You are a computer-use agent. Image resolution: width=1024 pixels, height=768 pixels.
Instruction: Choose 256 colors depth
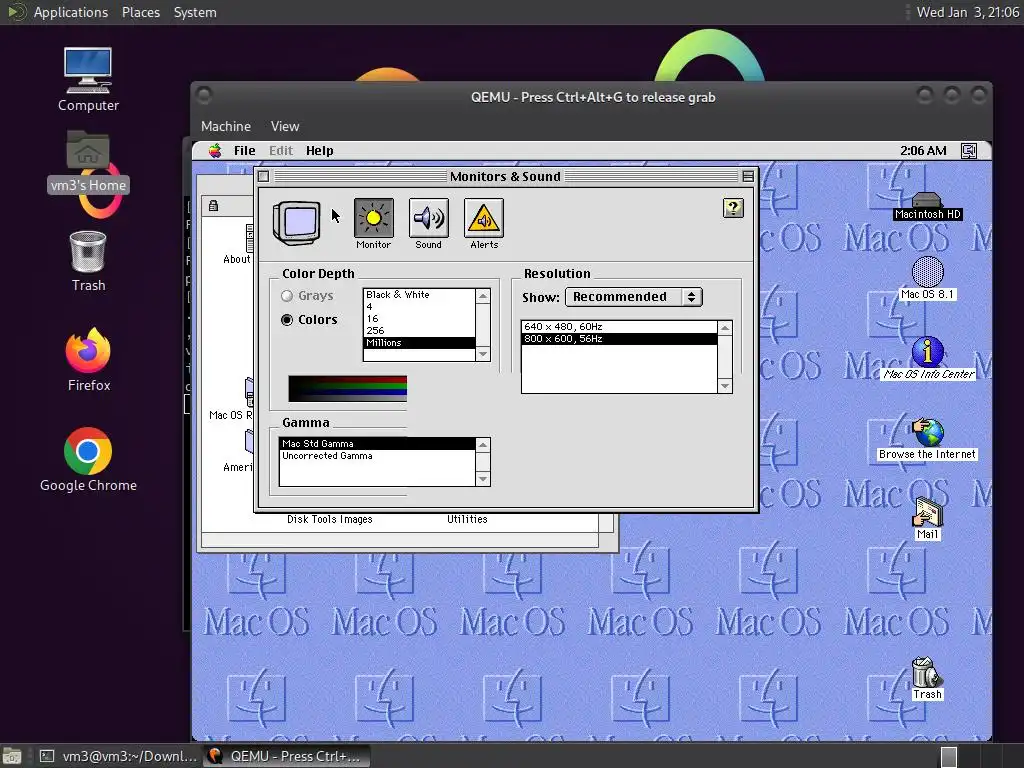tap(419, 330)
